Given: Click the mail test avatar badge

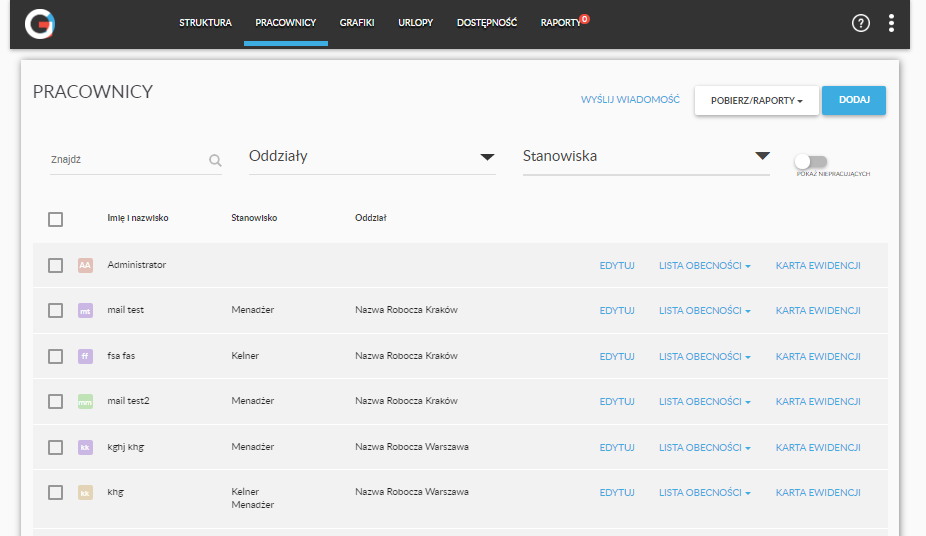Looking at the screenshot, I should (85, 311).
